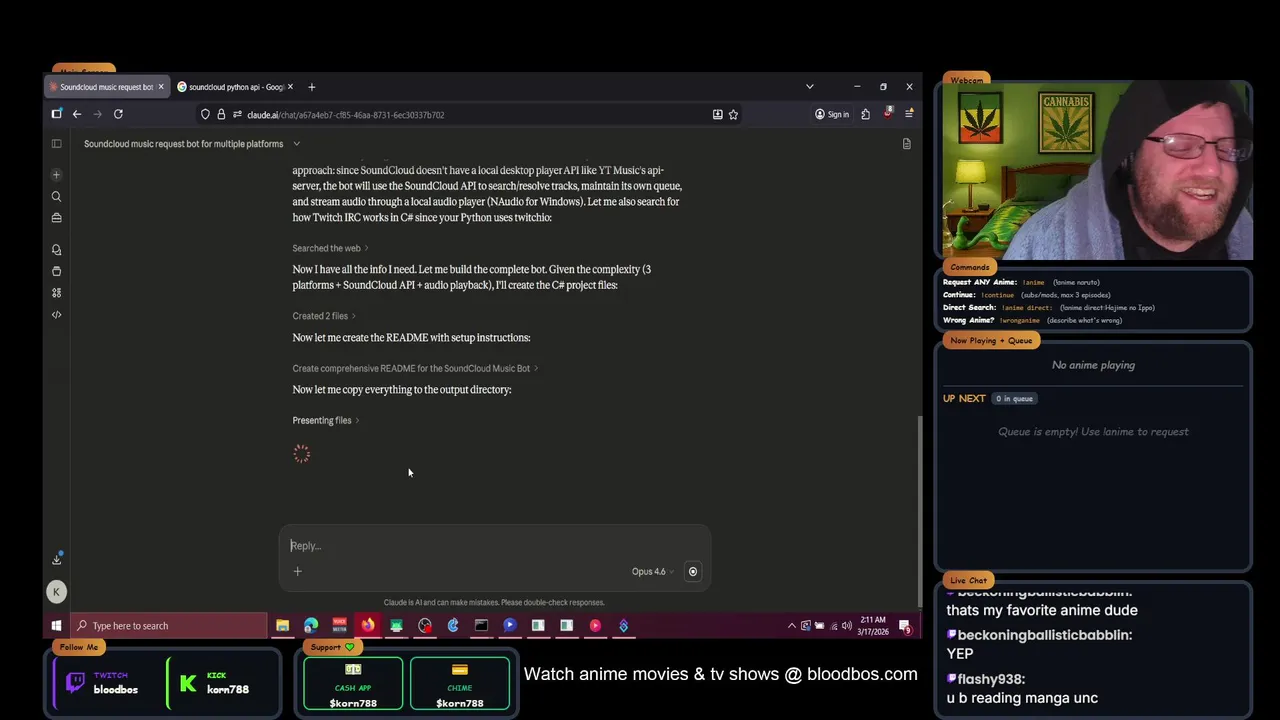Select the 'Soundcloud music request bot' tab
Image resolution: width=1280 pixels, height=720 pixels.
[106, 87]
